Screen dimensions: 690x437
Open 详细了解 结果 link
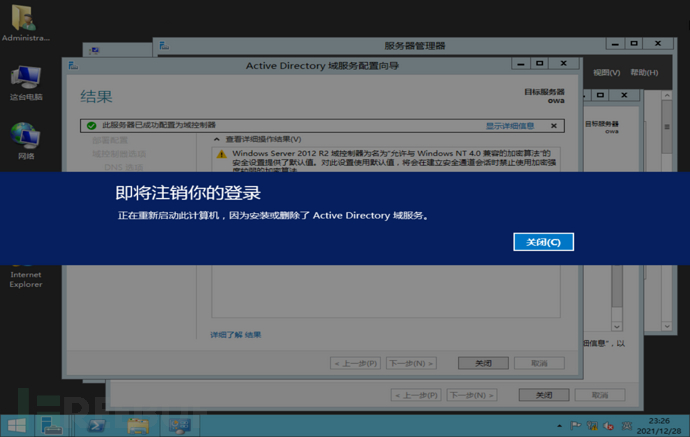click(236, 335)
